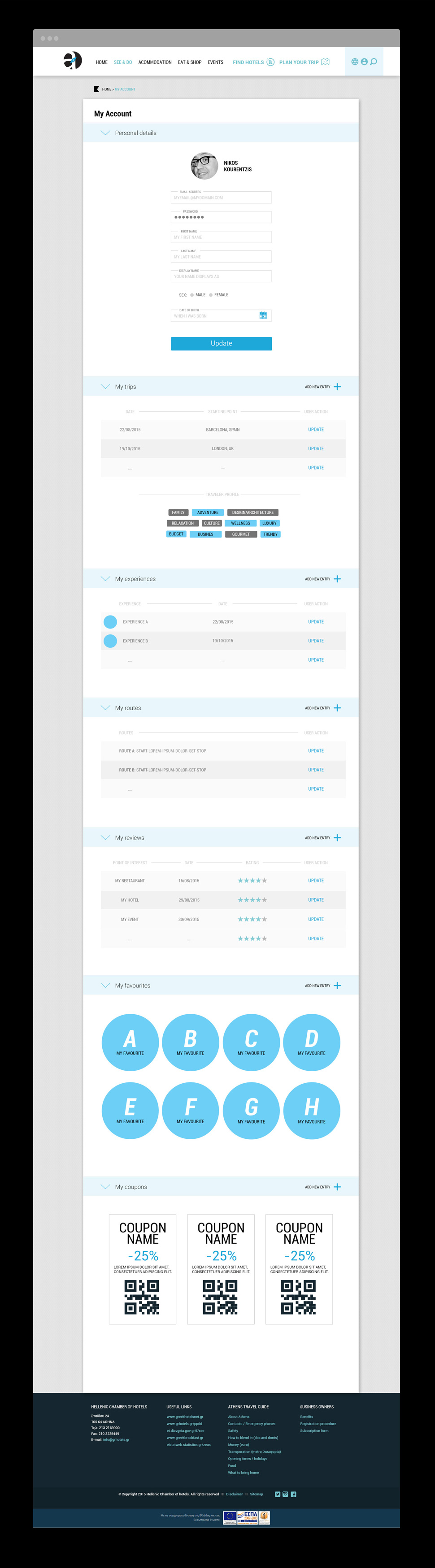Select the Female radio button
This screenshot has width=435, height=1568.
[x=211, y=295]
